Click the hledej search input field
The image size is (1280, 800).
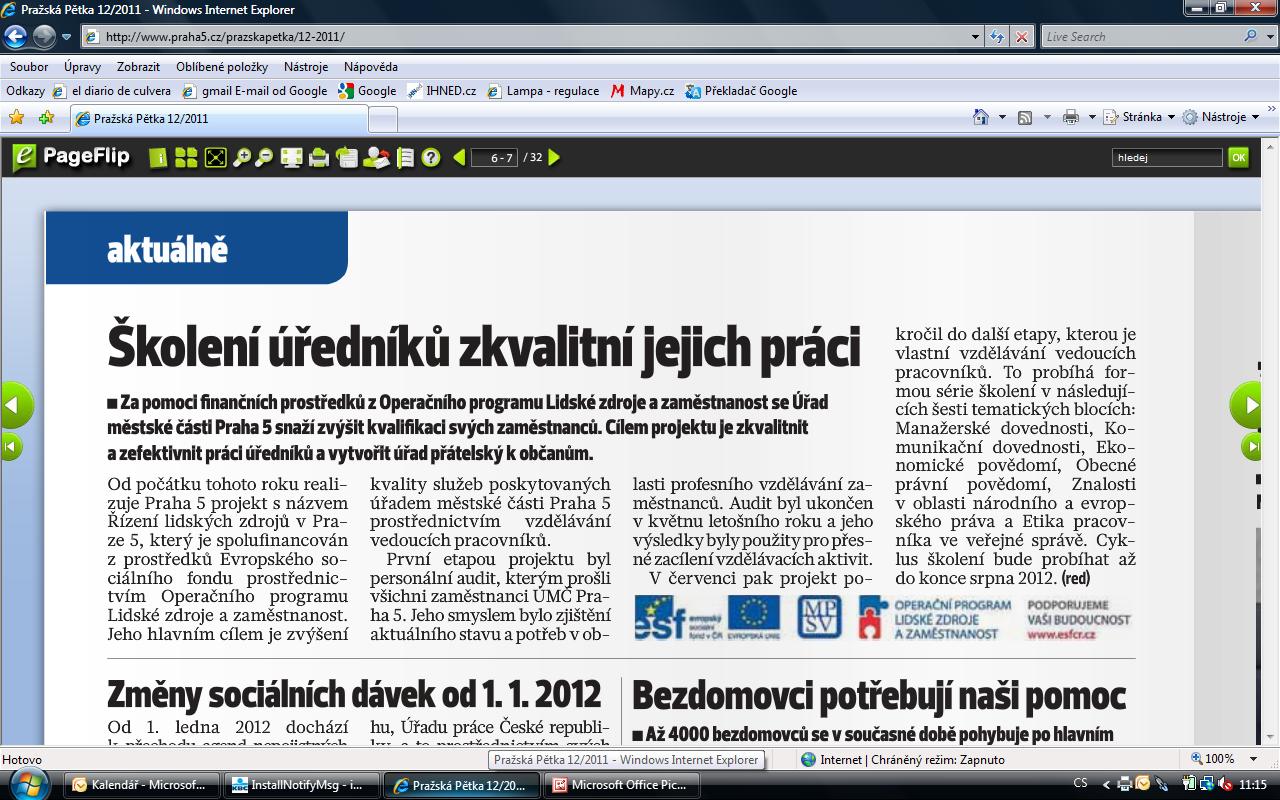click(1167, 157)
